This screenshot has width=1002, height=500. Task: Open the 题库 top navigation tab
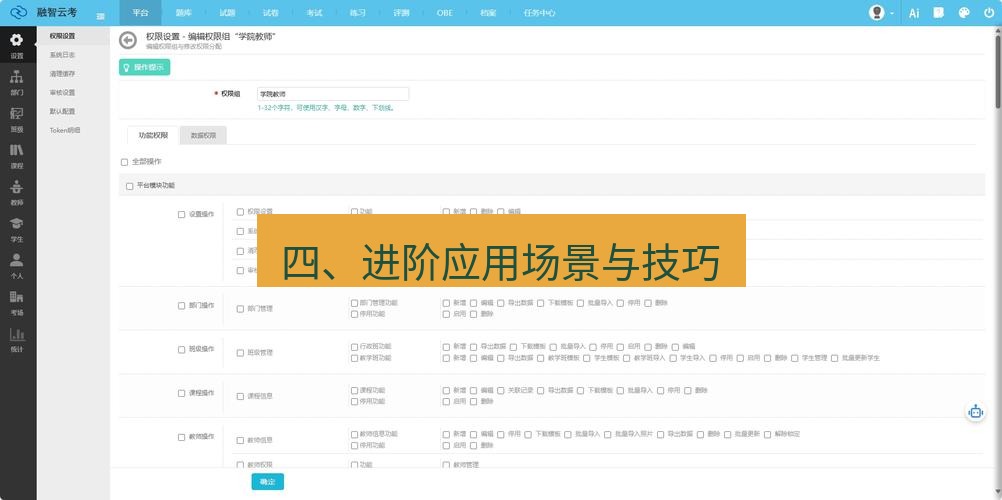coord(184,13)
